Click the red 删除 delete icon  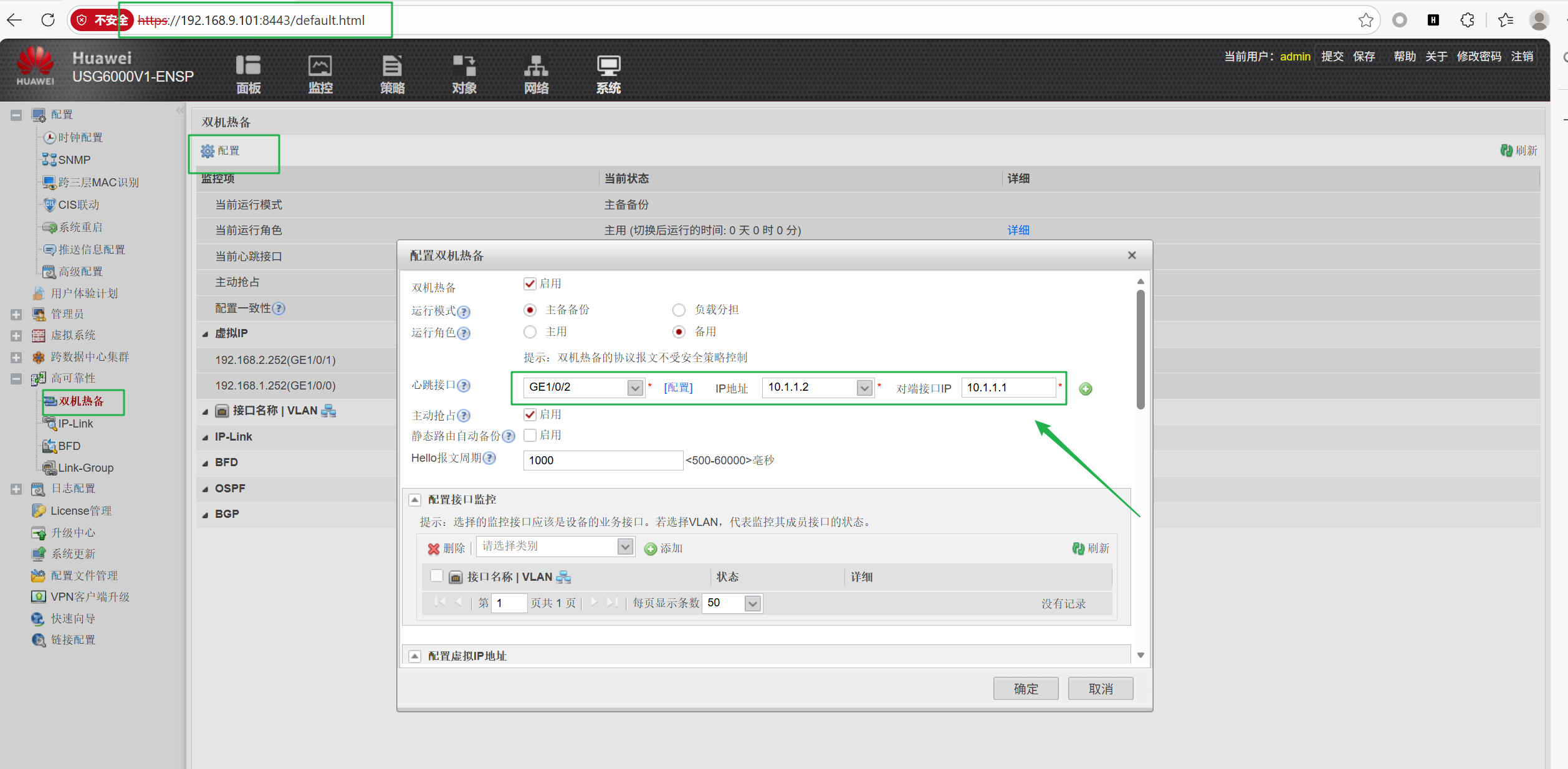(434, 548)
